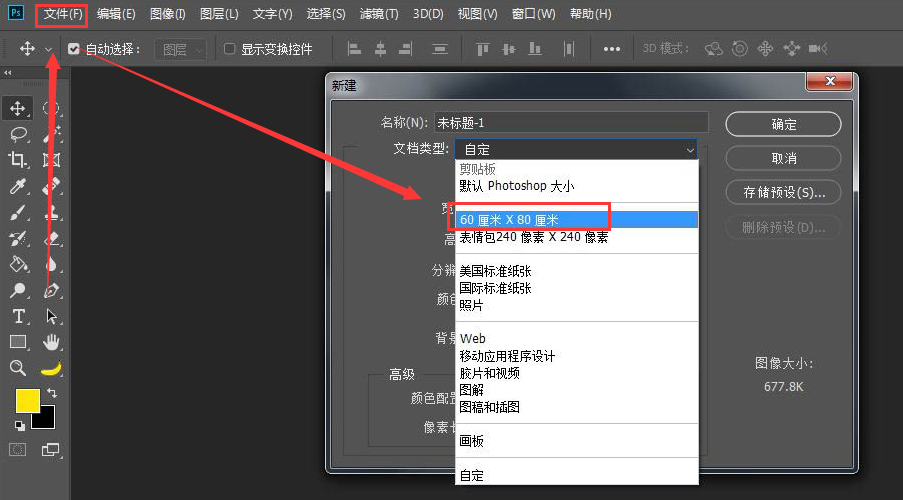Click the 取消 button
903x500 pixels.
tap(783, 158)
